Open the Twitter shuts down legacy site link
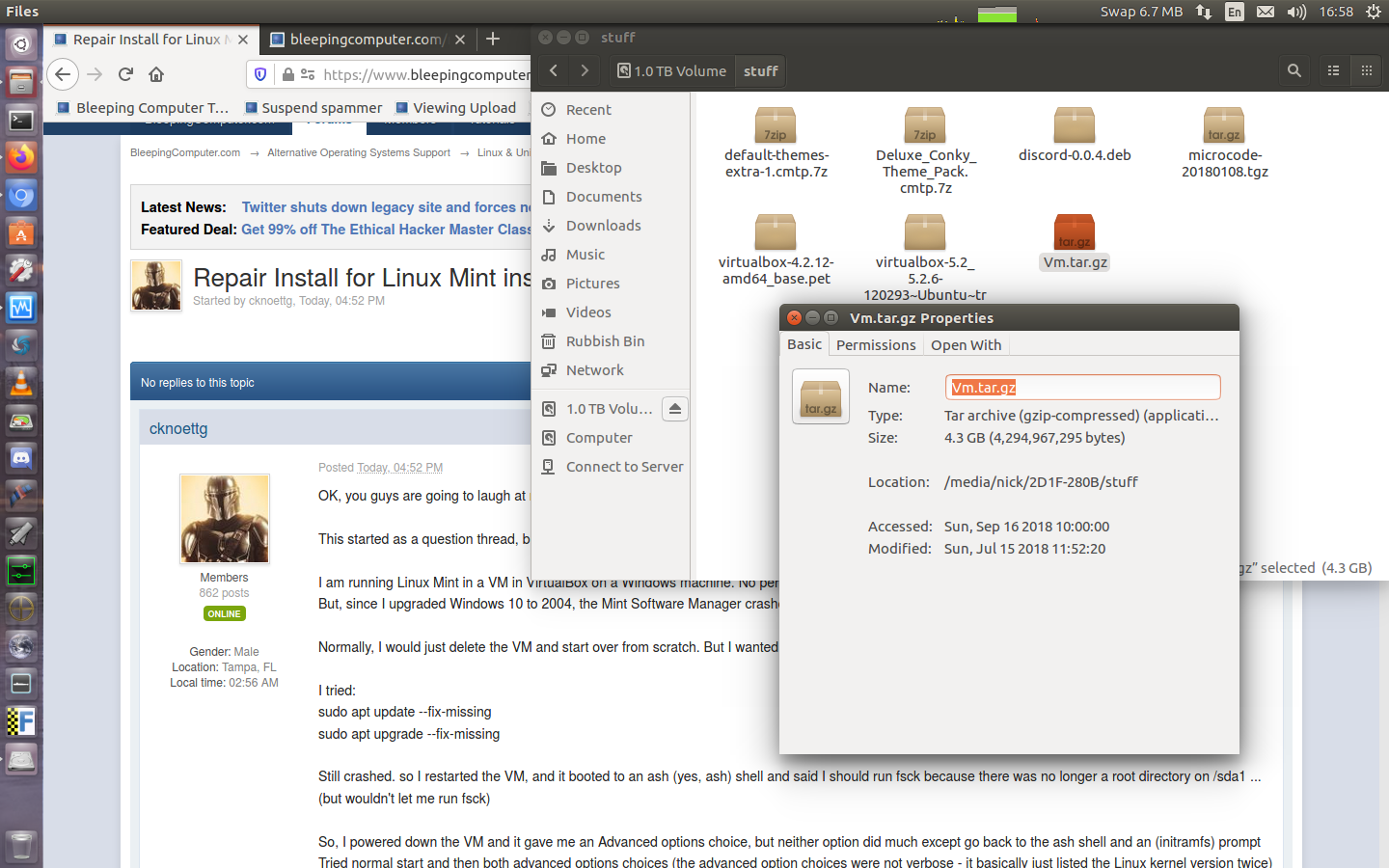 [x=386, y=207]
